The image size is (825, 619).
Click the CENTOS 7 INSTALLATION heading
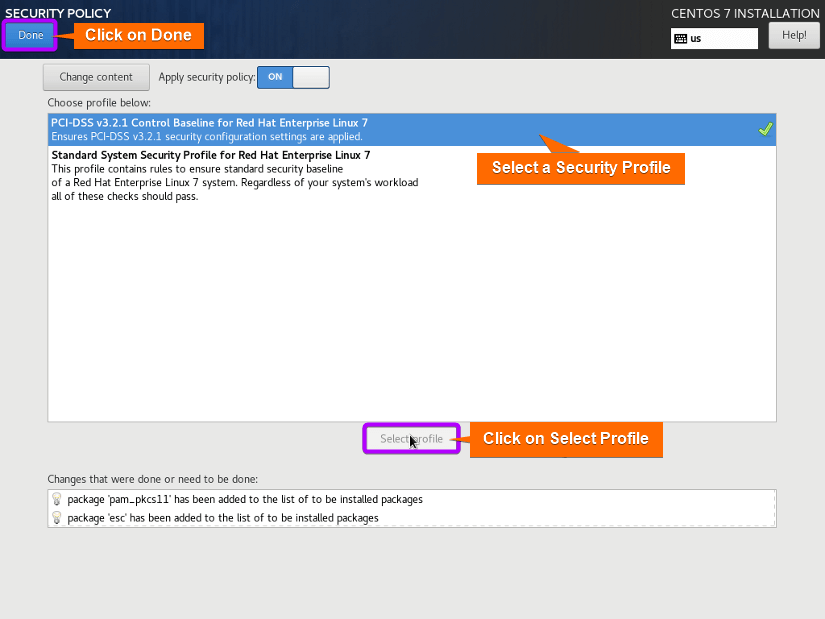(x=745, y=13)
